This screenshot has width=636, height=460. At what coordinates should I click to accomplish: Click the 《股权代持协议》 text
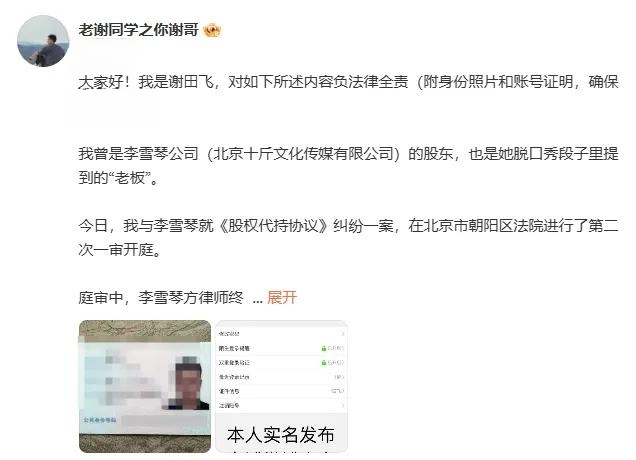[x=273, y=226]
